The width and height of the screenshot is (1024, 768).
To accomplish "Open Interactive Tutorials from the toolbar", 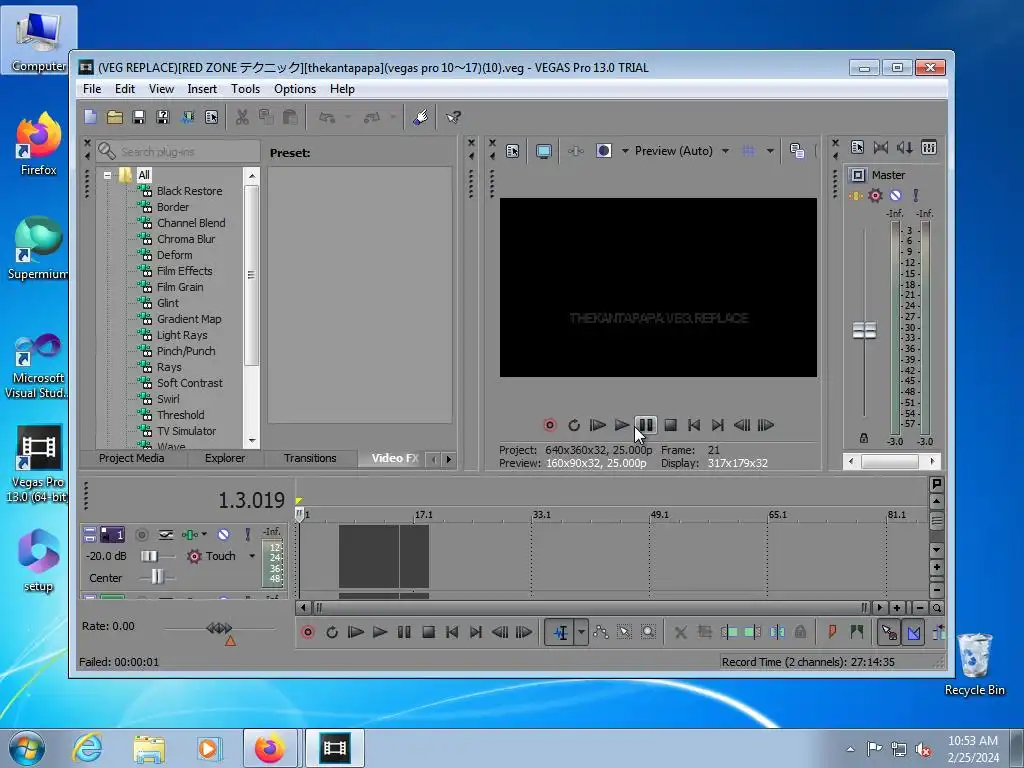I will pyautogui.click(x=421, y=117).
